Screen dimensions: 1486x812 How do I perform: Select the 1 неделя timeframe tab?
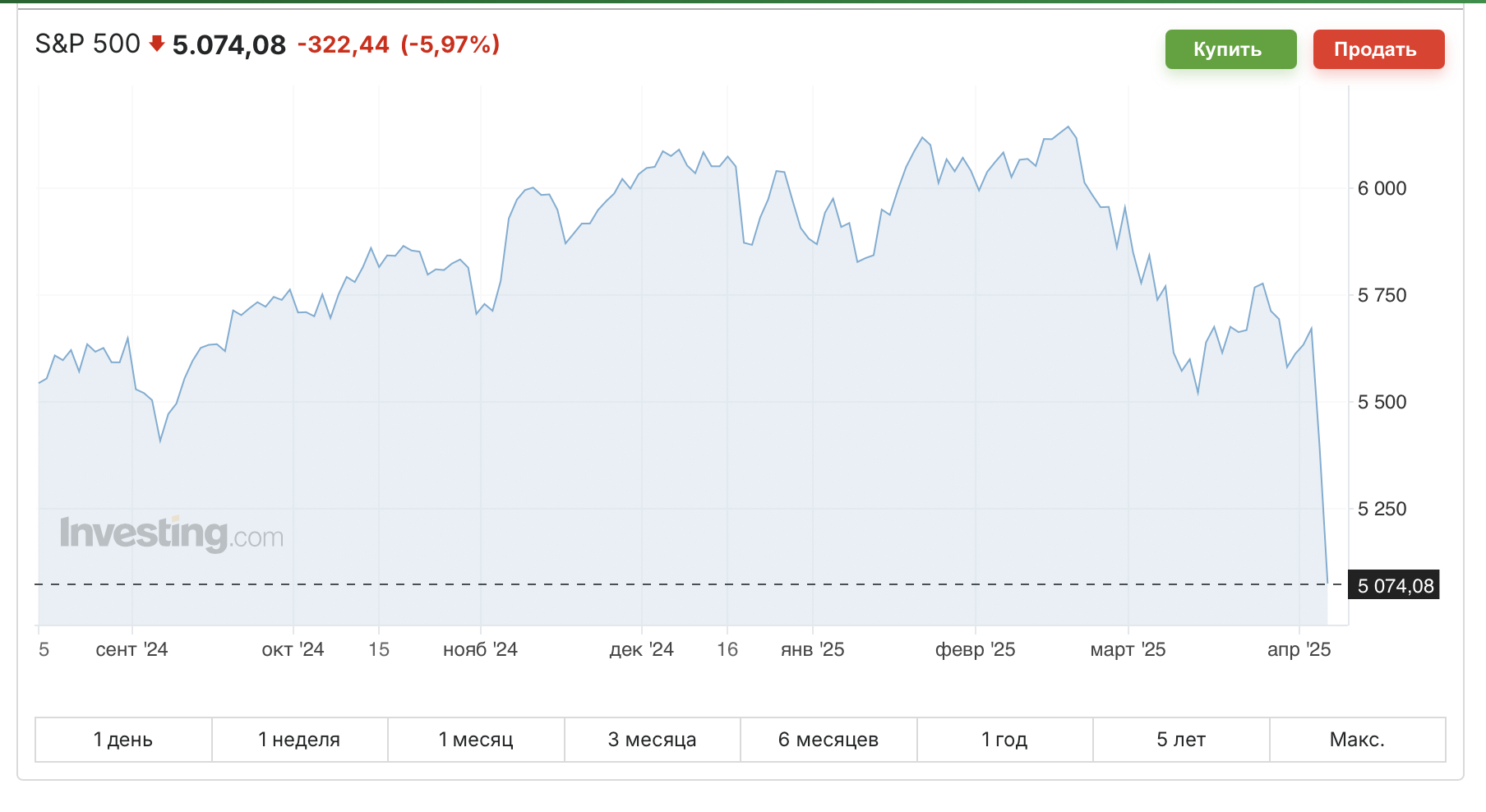(x=299, y=740)
